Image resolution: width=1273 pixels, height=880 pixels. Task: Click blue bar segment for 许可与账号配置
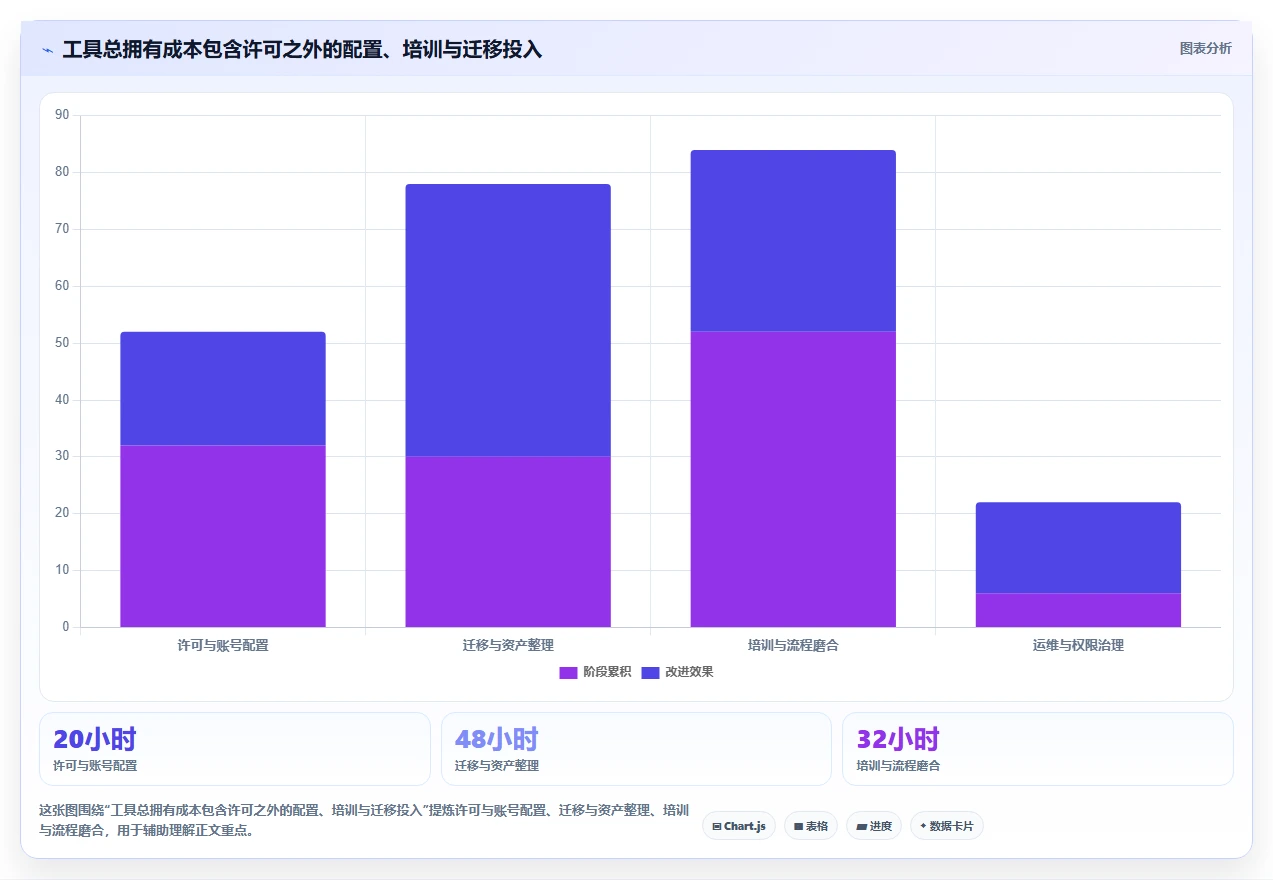pos(223,388)
